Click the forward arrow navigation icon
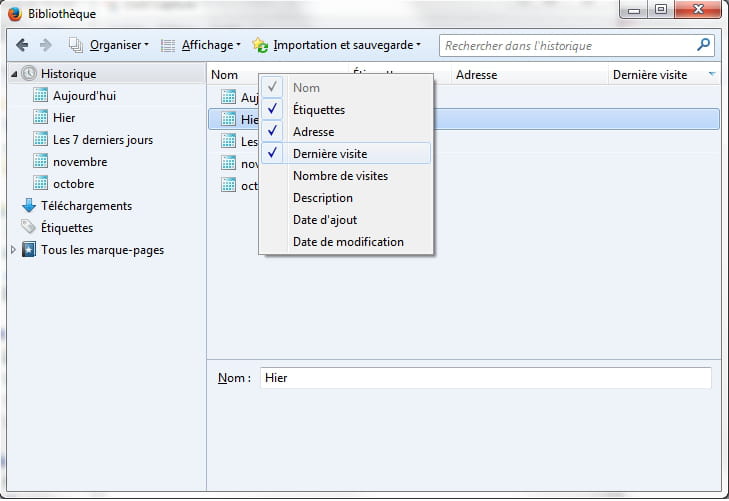The width and height of the screenshot is (729, 501). (x=46, y=45)
